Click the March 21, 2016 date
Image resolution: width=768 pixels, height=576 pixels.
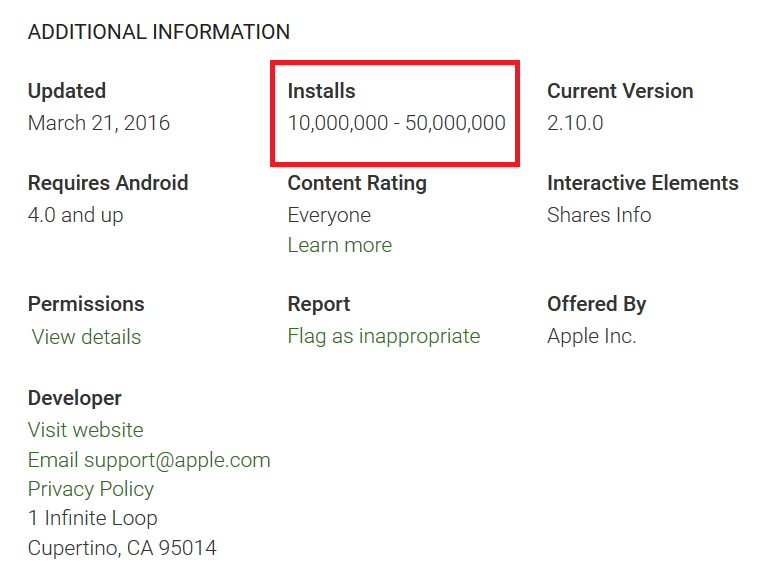[x=99, y=123]
